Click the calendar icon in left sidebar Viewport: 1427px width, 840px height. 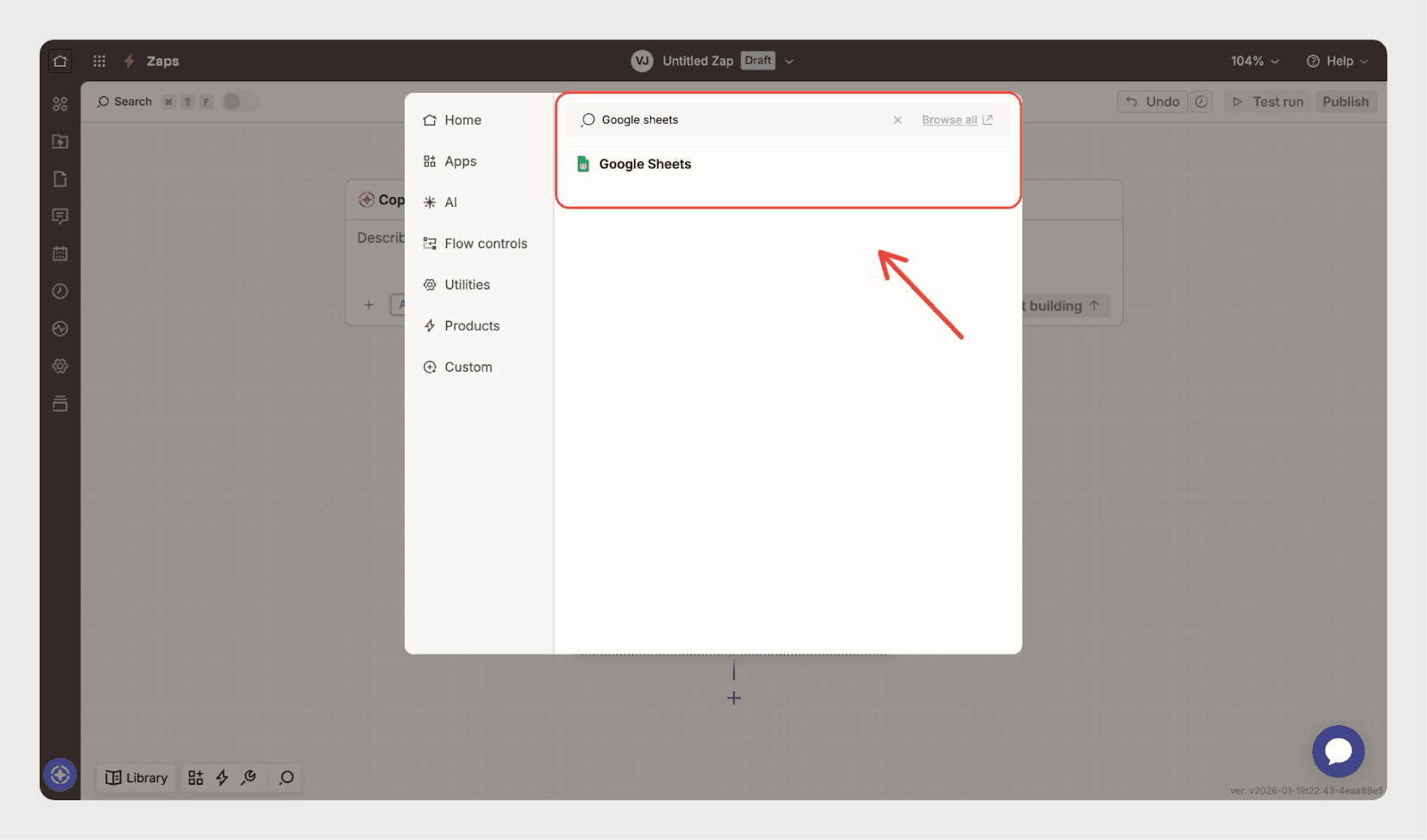coord(60,254)
